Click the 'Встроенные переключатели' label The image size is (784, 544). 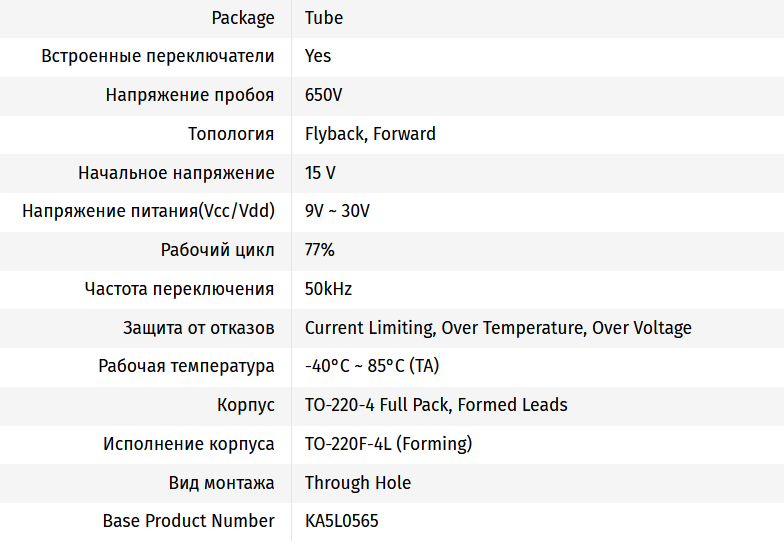[x=158, y=56]
